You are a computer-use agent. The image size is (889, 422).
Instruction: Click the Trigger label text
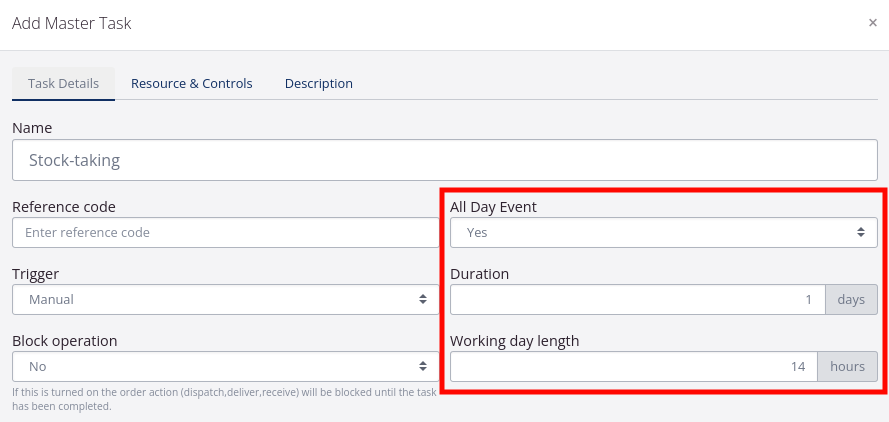[x=35, y=273]
